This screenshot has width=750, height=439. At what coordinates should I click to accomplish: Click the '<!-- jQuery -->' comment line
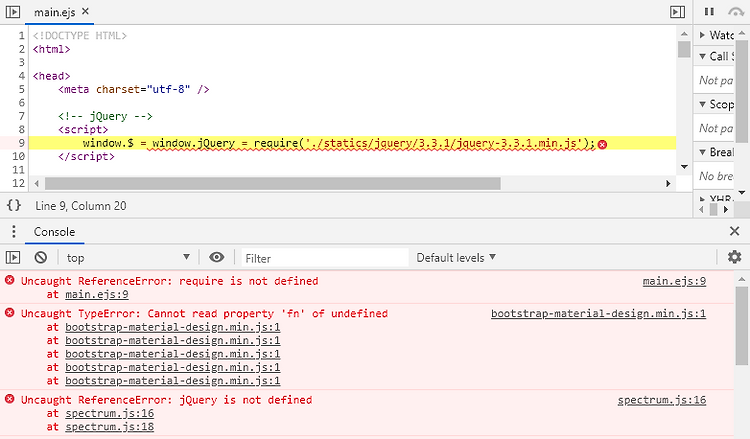point(105,116)
